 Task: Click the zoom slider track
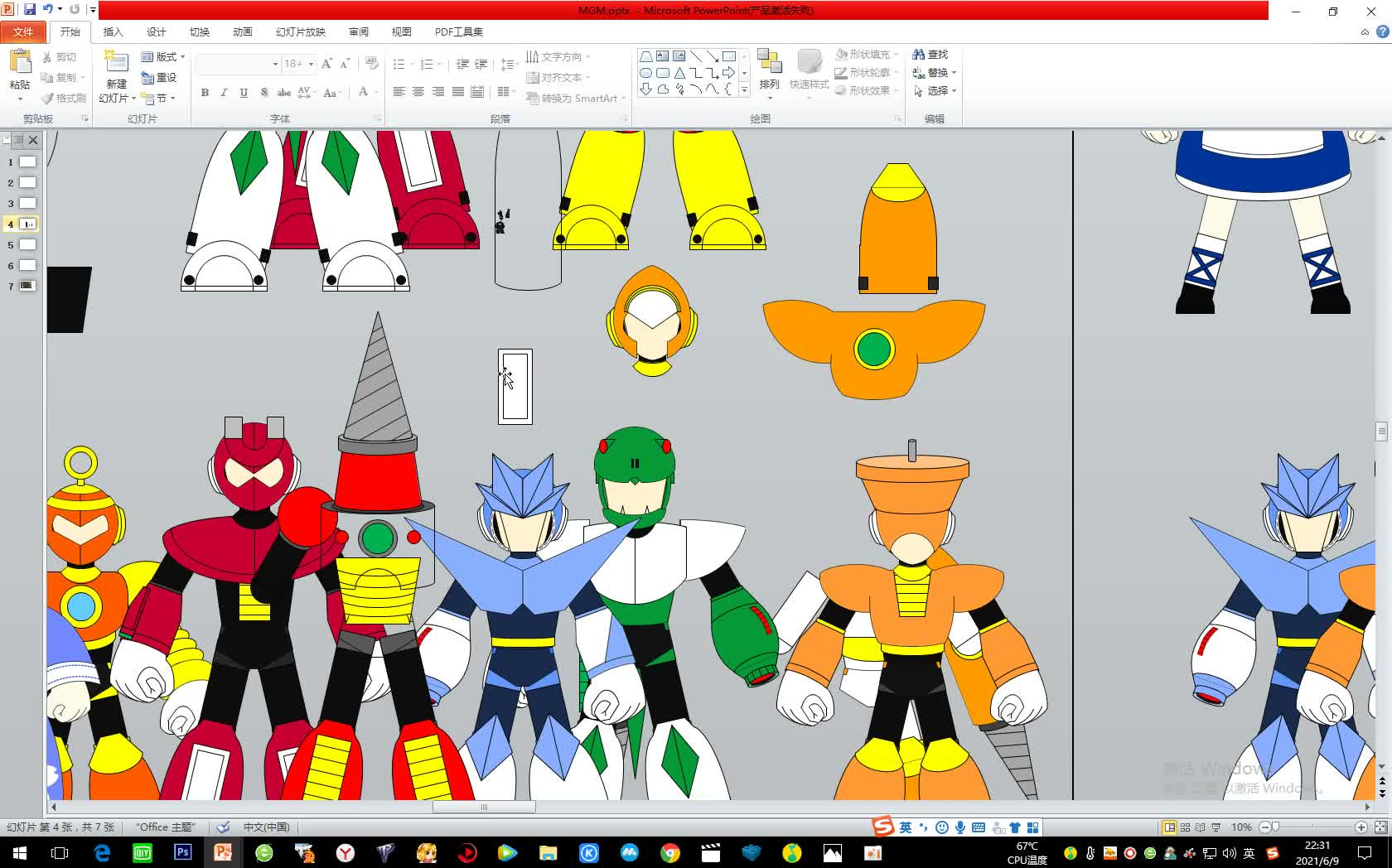coord(1312,827)
